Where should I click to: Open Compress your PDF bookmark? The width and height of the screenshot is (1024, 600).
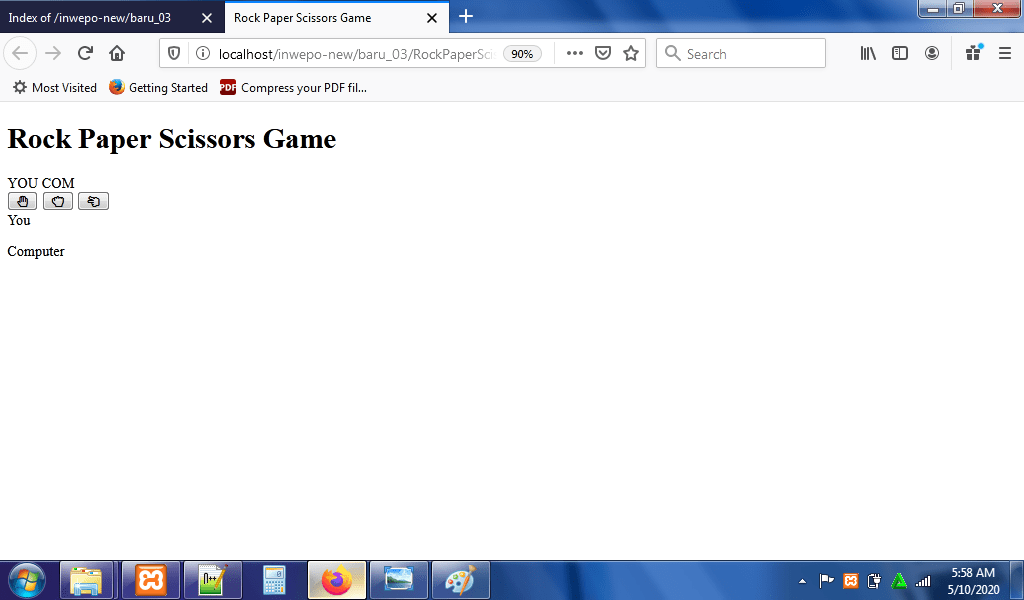[293, 87]
